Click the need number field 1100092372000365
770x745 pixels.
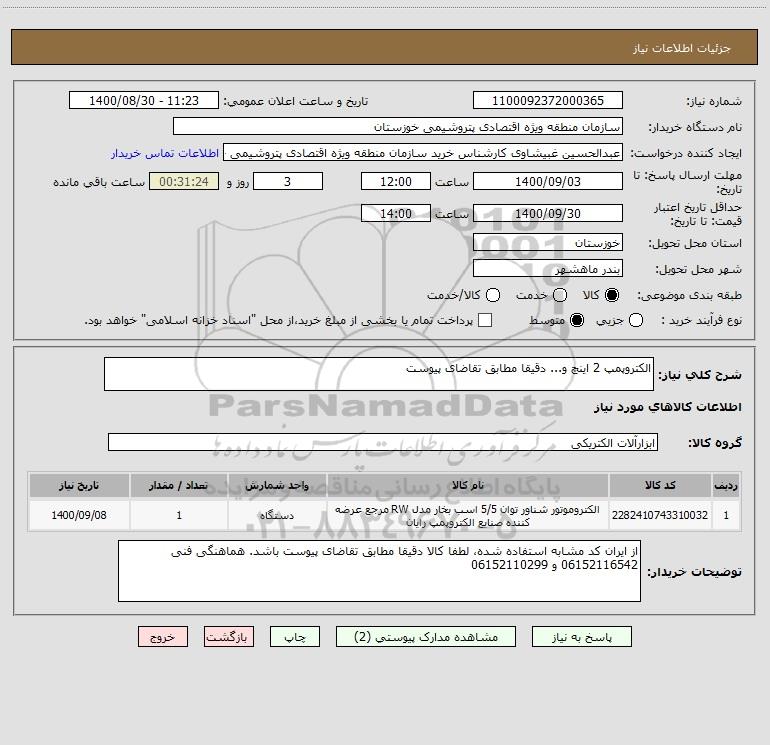(548, 101)
